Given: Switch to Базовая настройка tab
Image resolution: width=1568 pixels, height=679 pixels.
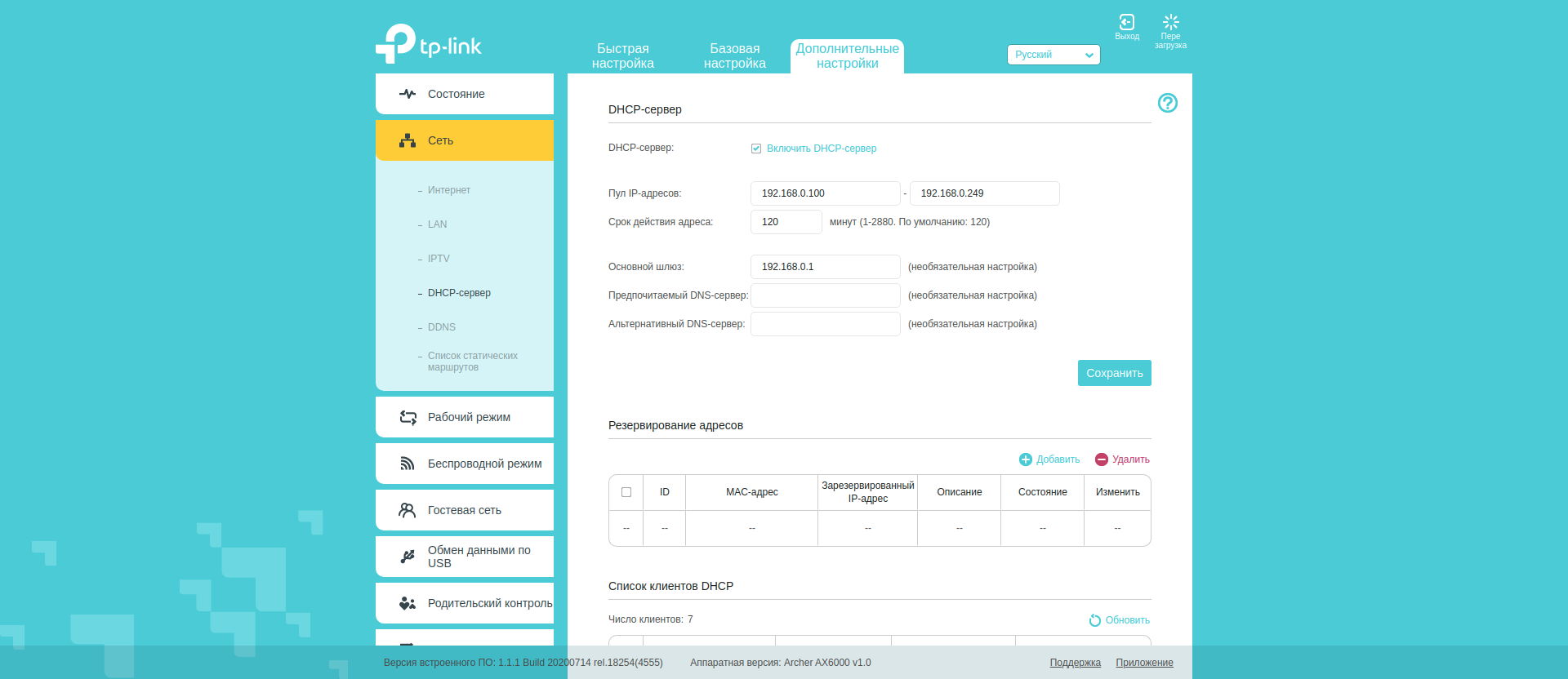Looking at the screenshot, I should 734,55.
